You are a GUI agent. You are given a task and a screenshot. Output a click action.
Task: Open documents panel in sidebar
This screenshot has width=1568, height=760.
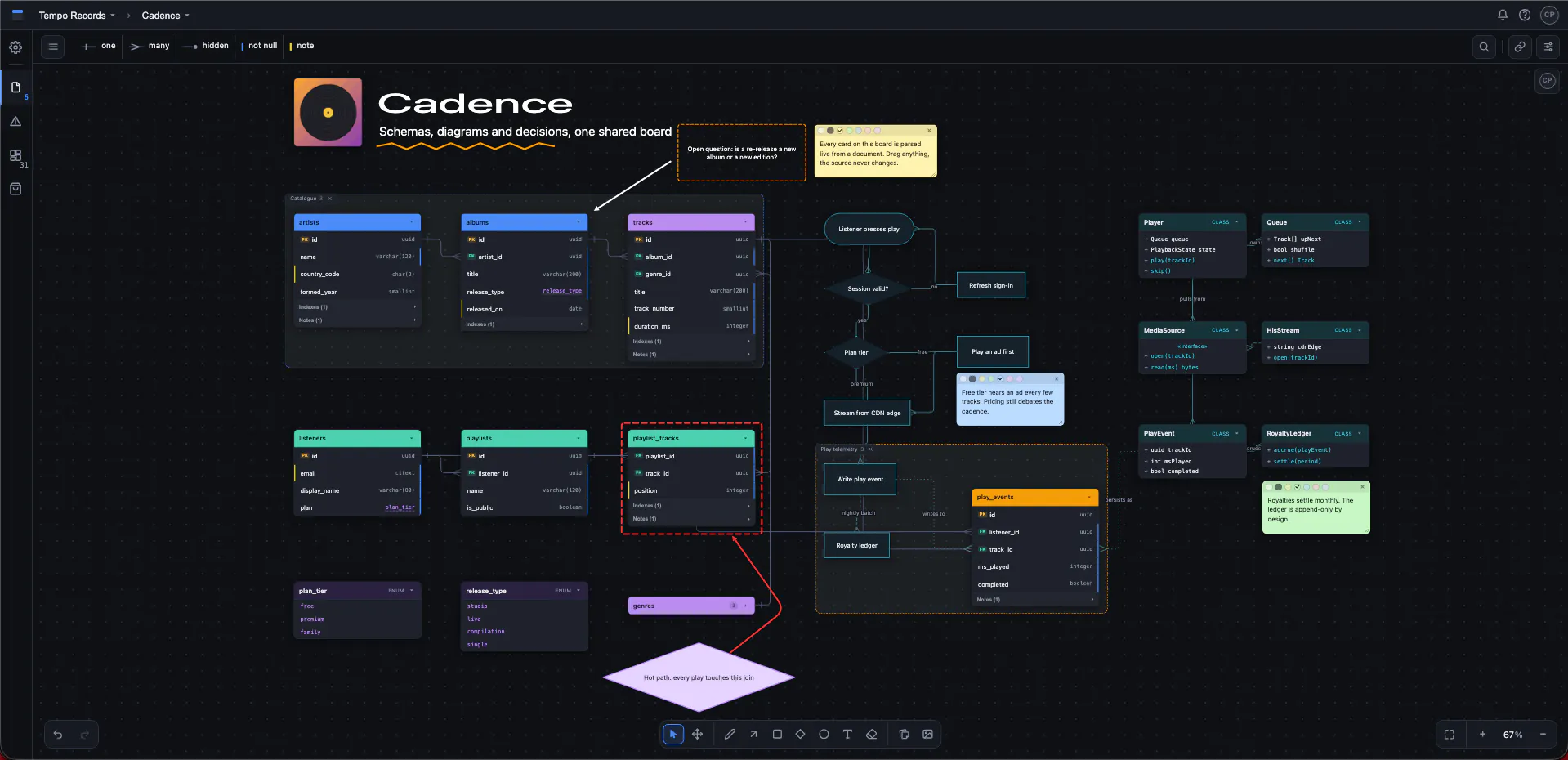[16, 87]
